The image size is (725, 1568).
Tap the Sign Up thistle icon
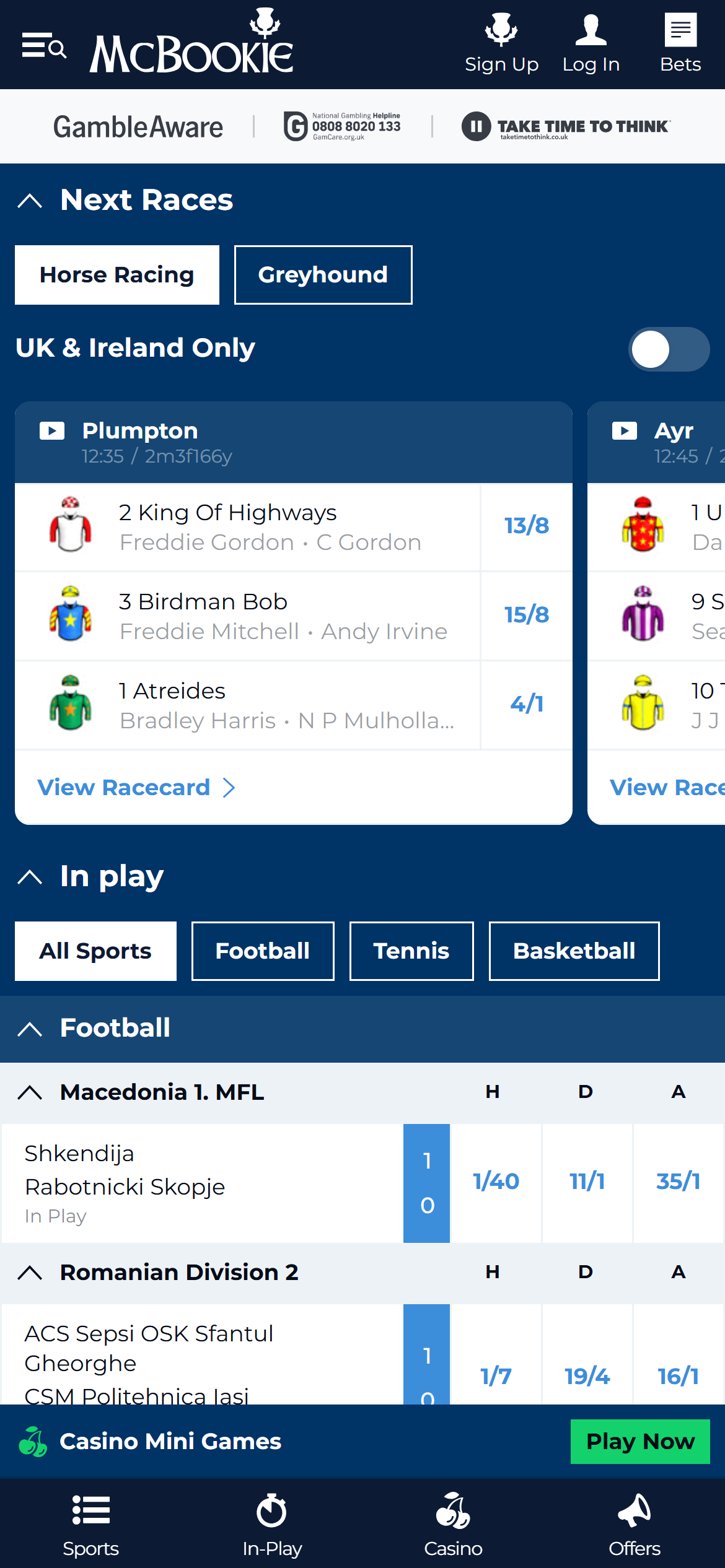click(x=501, y=30)
